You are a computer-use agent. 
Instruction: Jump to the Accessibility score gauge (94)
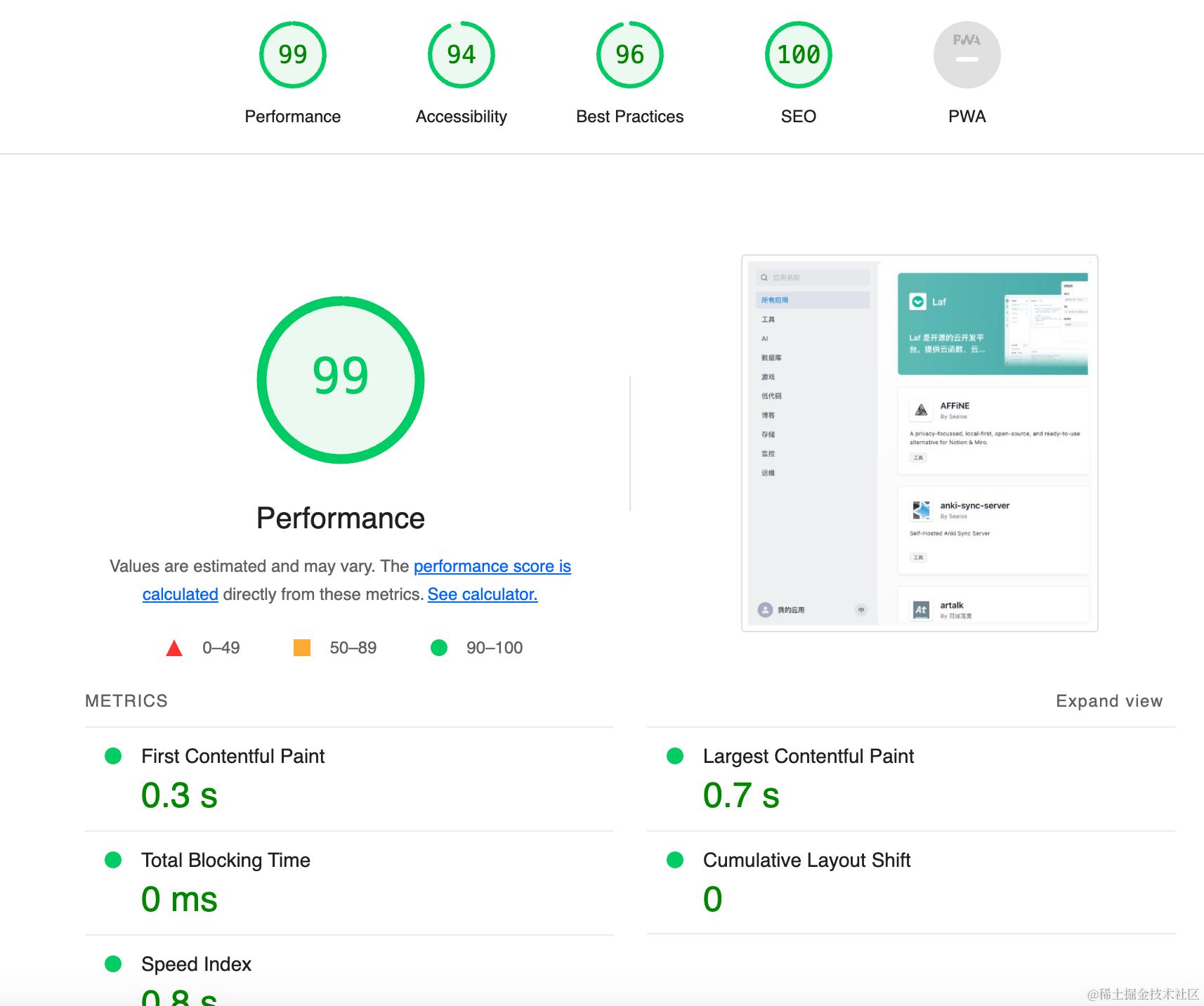[462, 55]
